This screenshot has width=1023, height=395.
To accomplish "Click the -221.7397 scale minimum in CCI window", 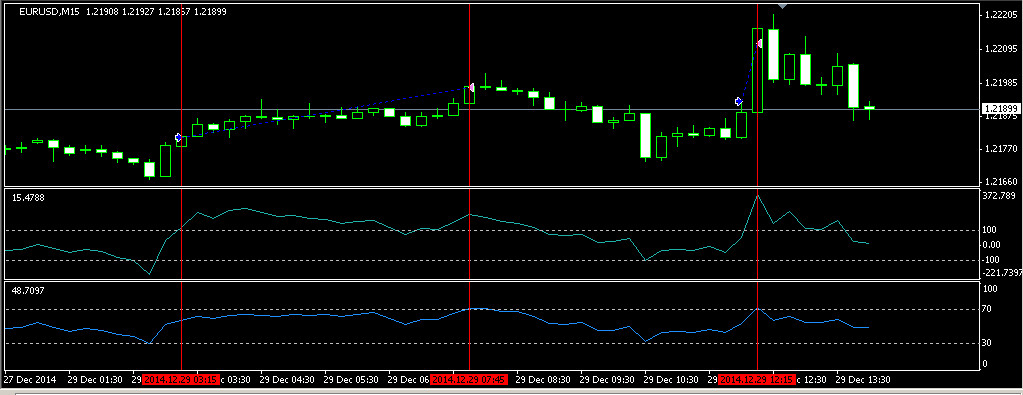I will (1003, 272).
